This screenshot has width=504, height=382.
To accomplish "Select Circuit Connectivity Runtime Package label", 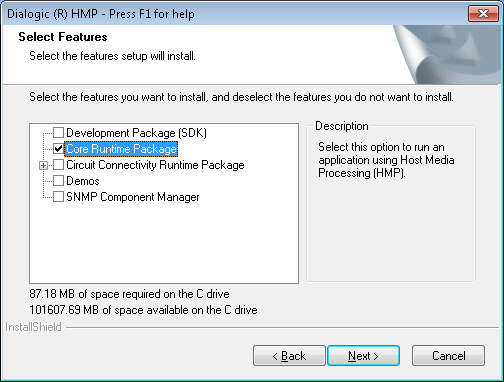I will pos(155,165).
